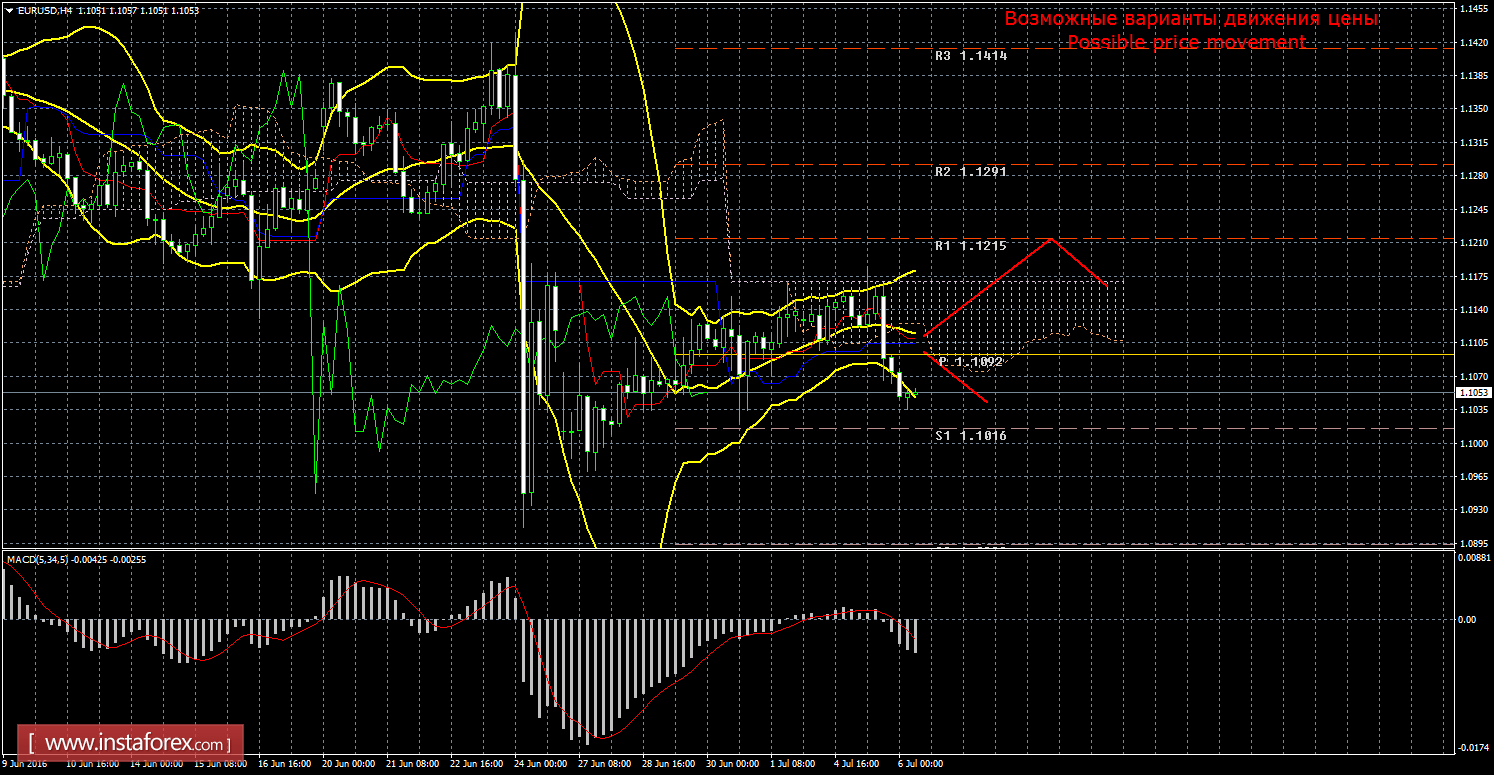1494x775 pixels.
Task: Click the 20 Jun 00:00 time label
Action: (x=347, y=763)
